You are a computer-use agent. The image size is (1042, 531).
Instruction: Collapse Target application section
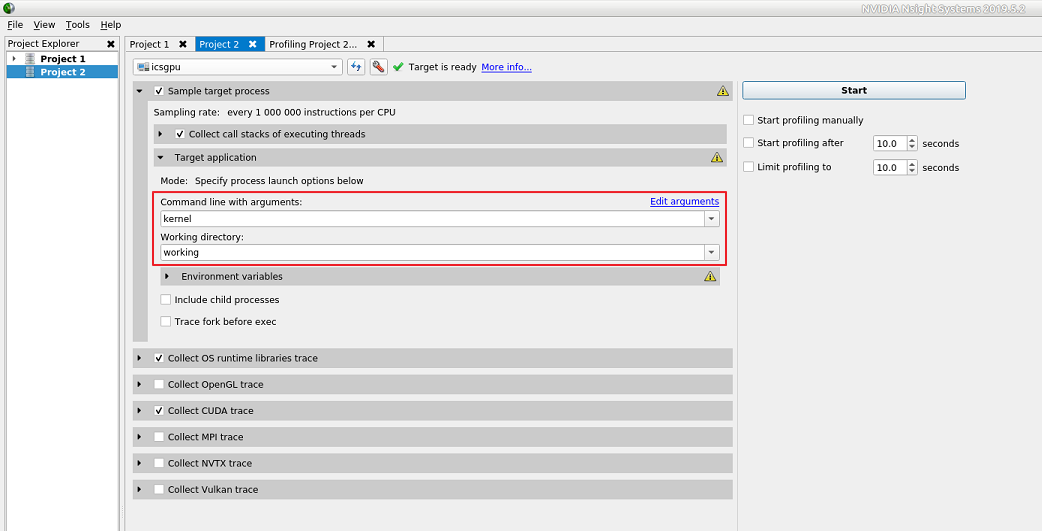160,158
